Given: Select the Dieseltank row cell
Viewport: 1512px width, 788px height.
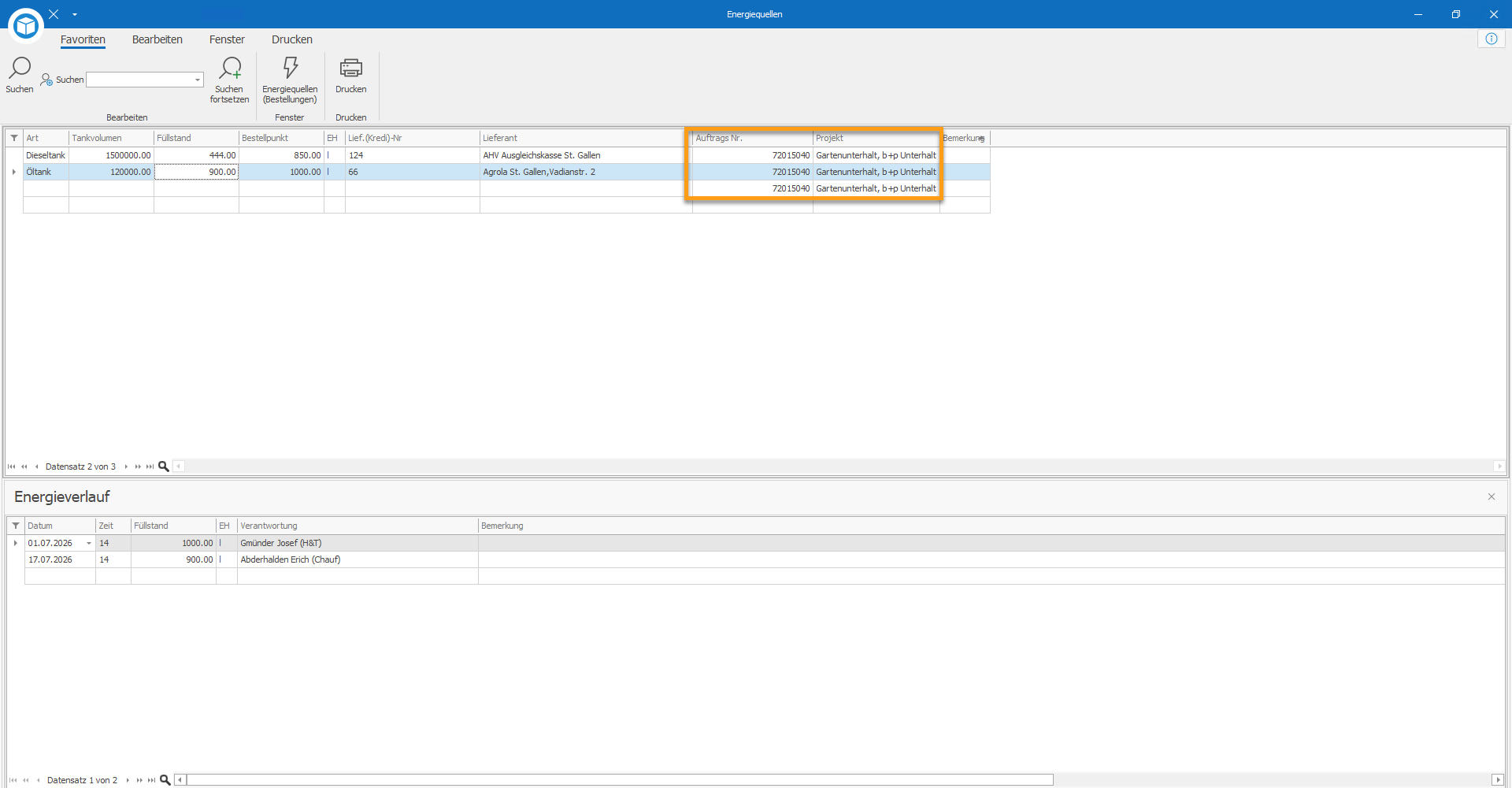Looking at the screenshot, I should tap(46, 155).
